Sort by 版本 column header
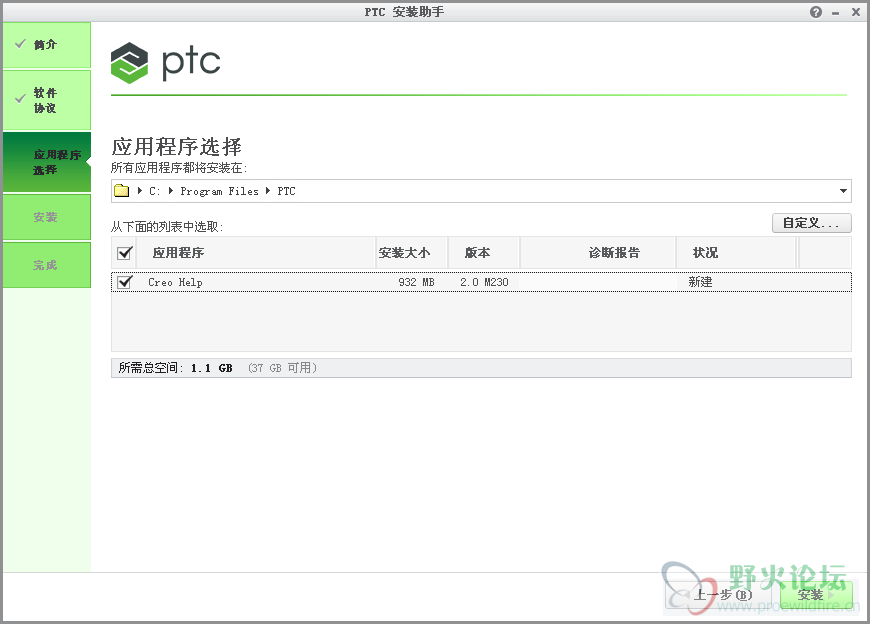The width and height of the screenshot is (870, 624). click(x=483, y=253)
